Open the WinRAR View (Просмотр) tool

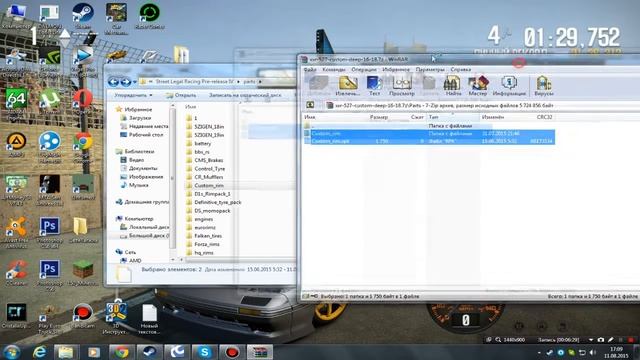tap(402, 86)
